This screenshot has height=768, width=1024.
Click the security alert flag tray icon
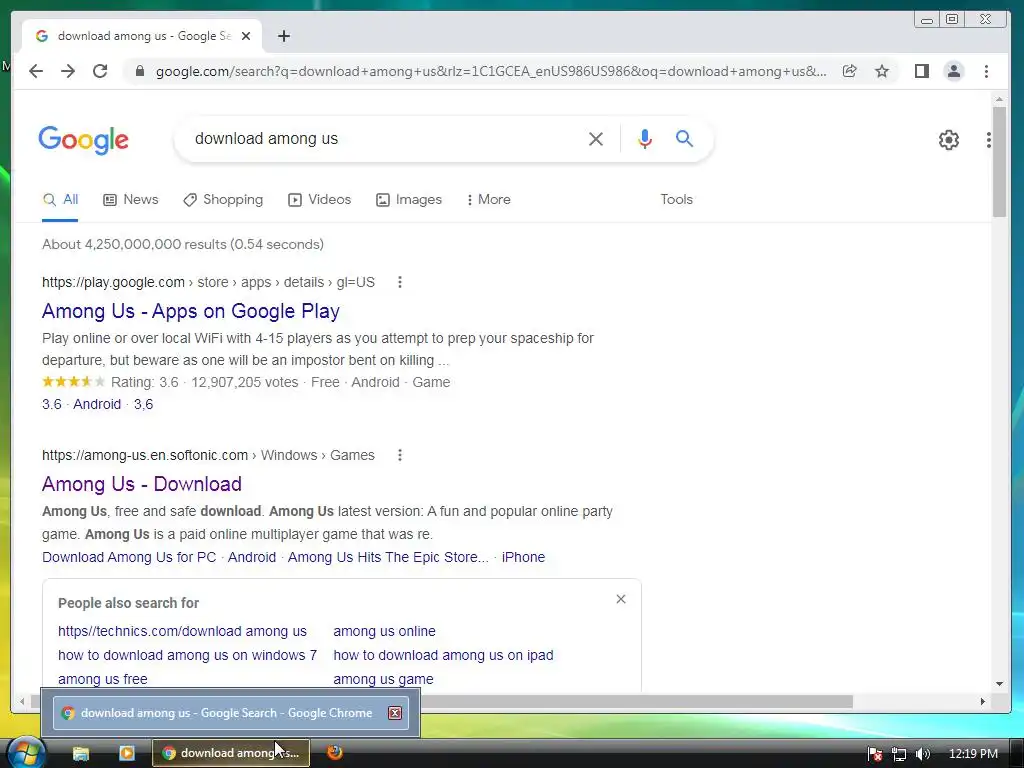(x=874, y=754)
